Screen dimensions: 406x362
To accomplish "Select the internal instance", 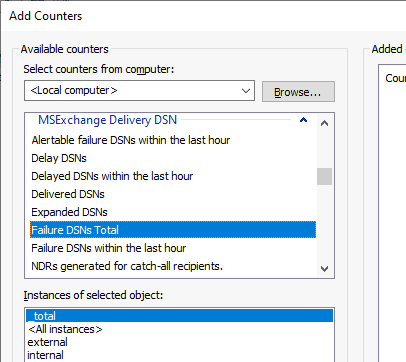I will [45, 355].
